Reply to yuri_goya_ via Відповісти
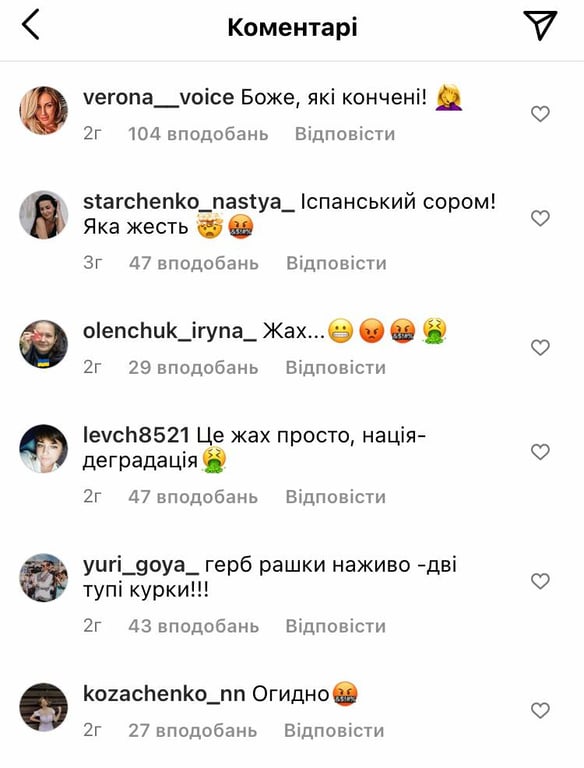The height and width of the screenshot is (768, 584). coord(336,626)
